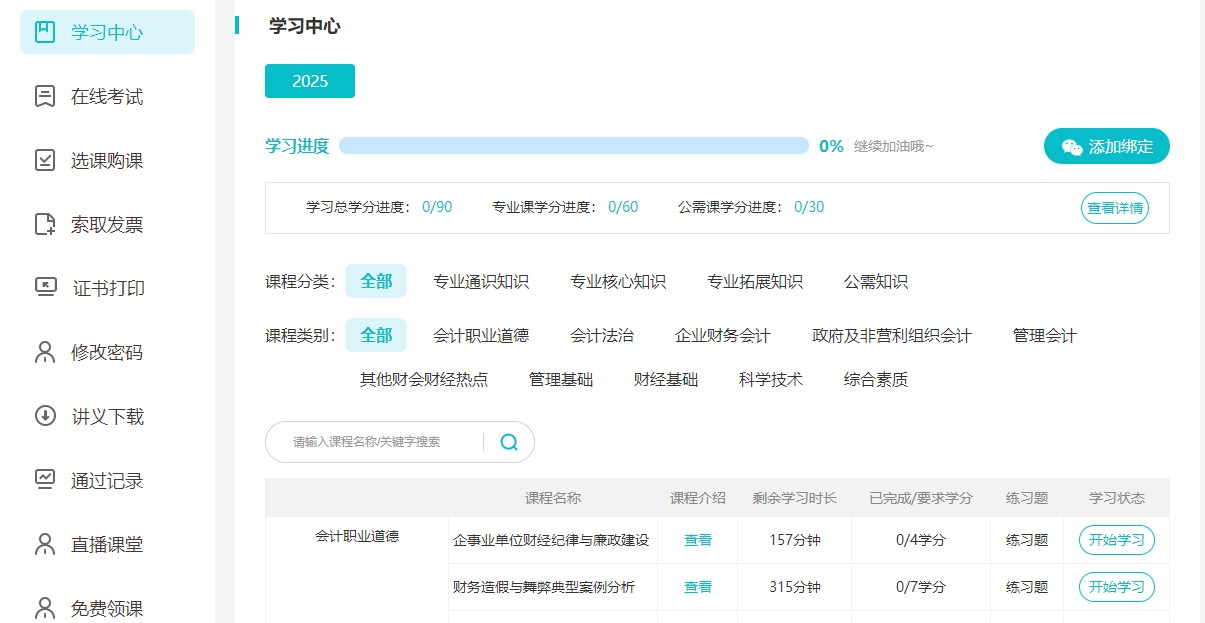Open 证书打印 in the sidebar
The width and height of the screenshot is (1205, 623).
click(42, 288)
